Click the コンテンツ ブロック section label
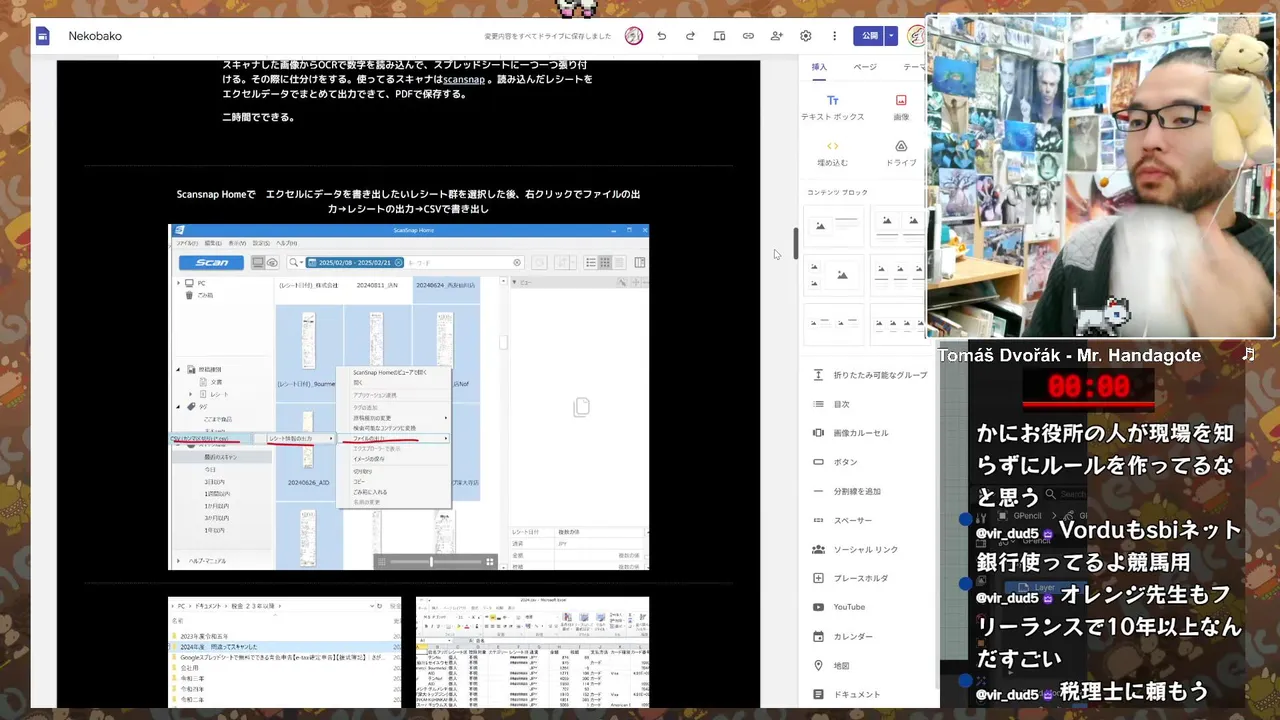 point(837,192)
